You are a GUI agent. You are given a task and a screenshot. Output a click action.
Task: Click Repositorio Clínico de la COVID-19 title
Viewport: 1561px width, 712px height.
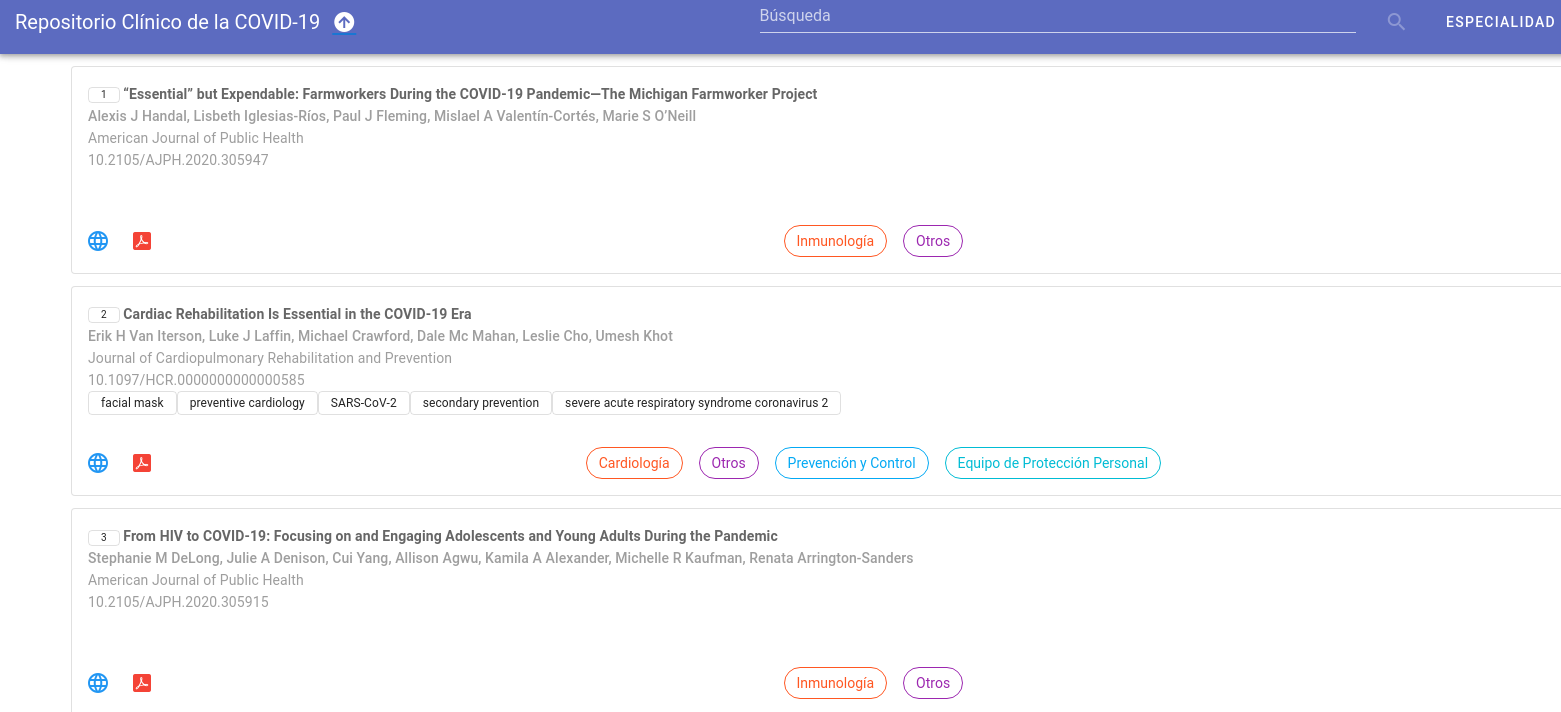[167, 22]
